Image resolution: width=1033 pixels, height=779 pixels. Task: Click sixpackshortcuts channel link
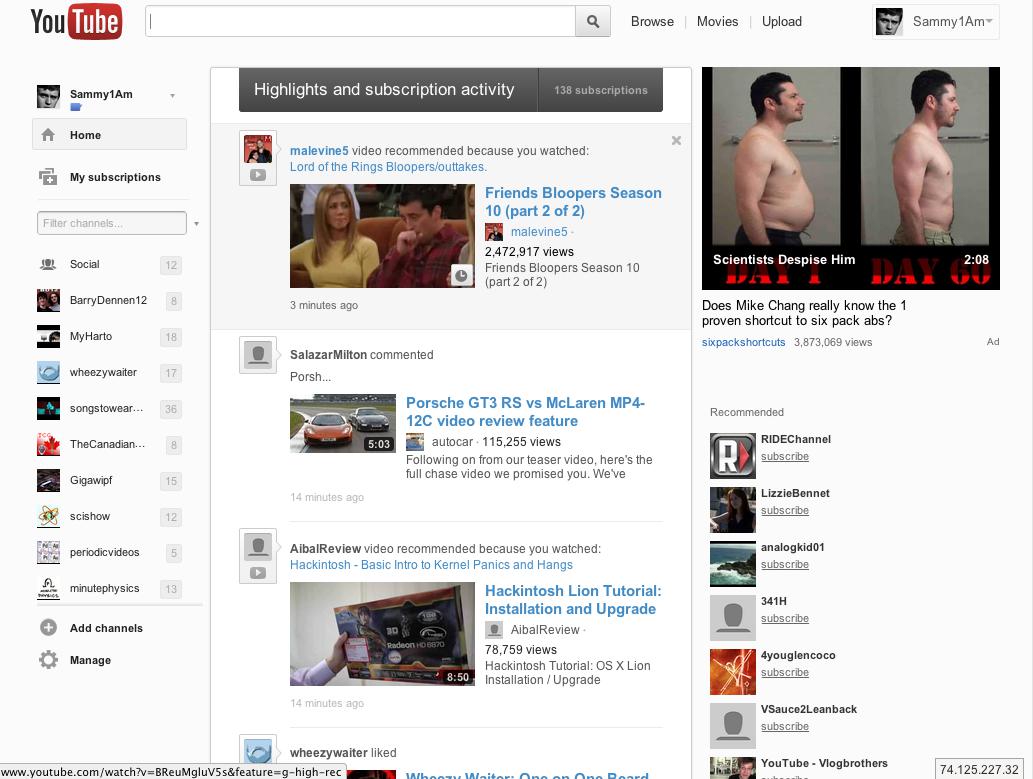click(744, 342)
